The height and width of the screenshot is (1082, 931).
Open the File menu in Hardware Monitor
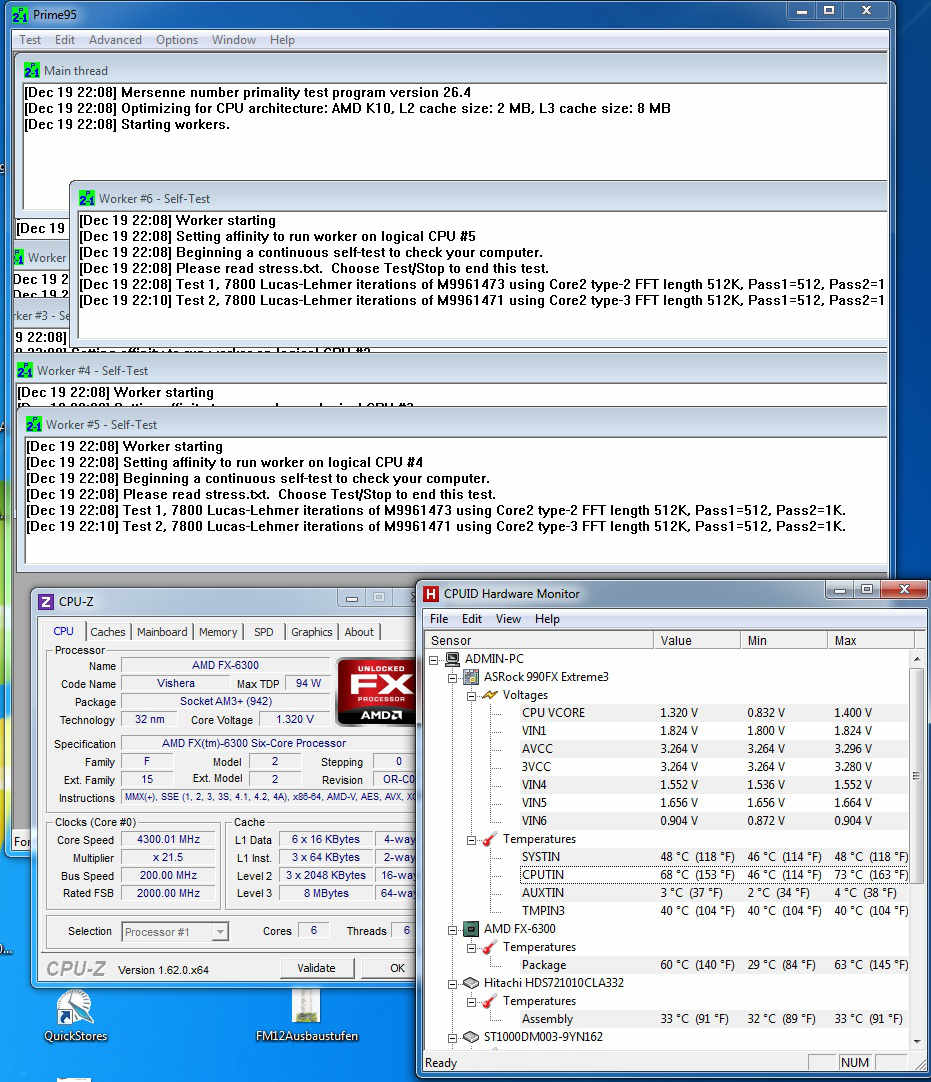(x=439, y=619)
